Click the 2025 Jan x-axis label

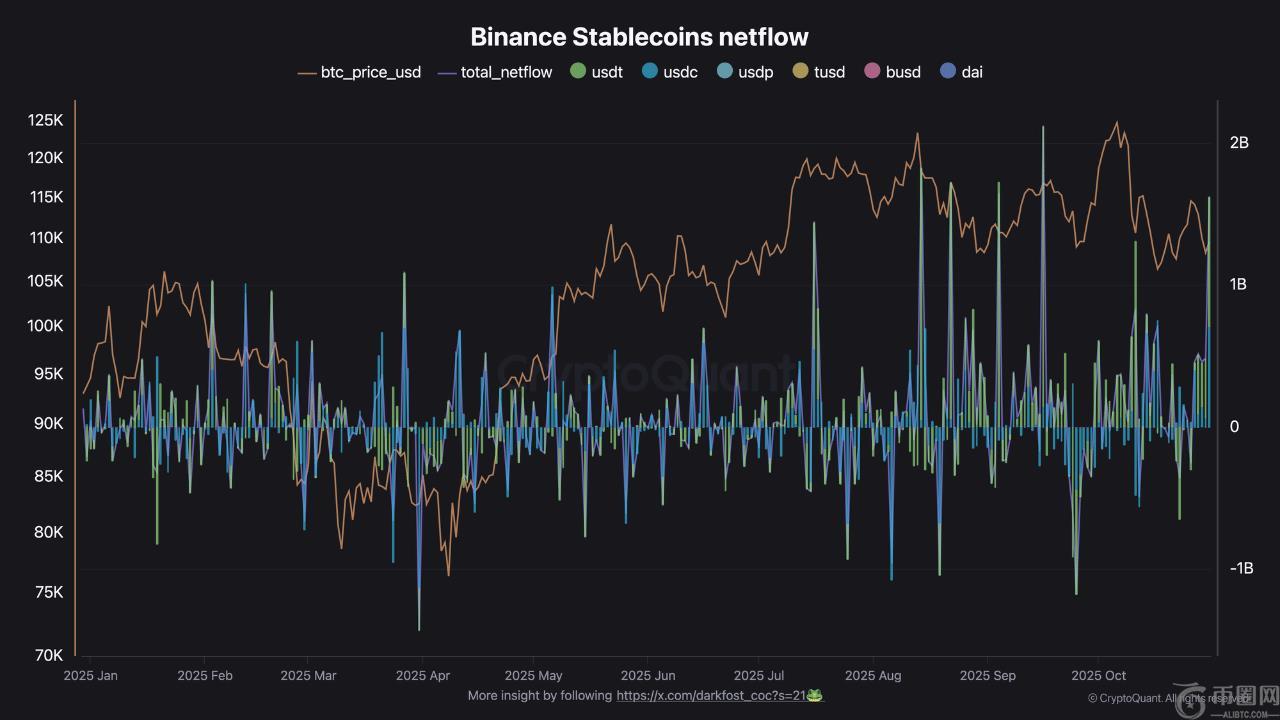(90, 676)
